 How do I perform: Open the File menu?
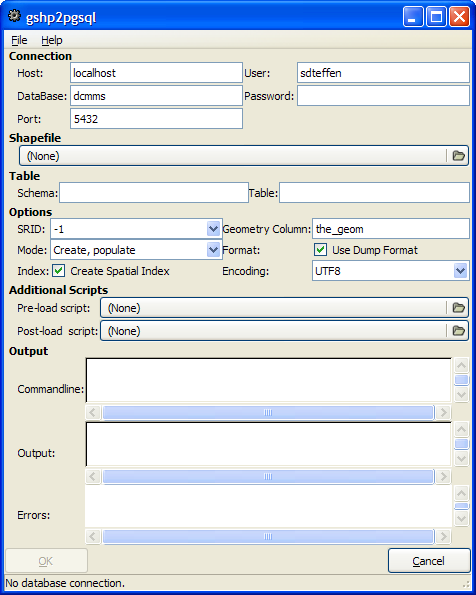coord(19,40)
